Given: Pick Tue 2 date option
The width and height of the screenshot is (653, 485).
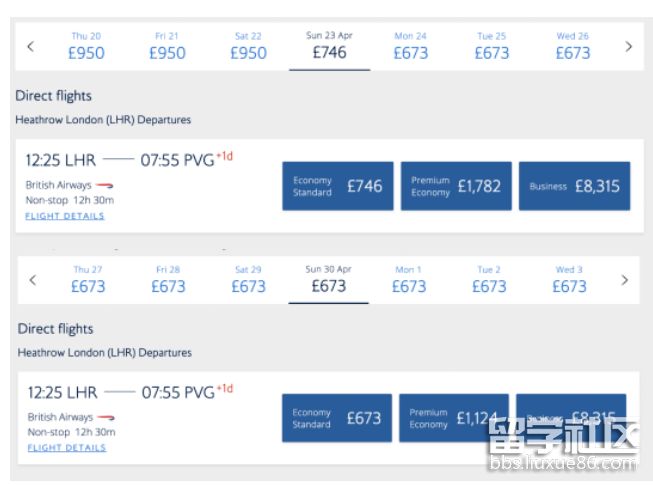Looking at the screenshot, I should 488,280.
